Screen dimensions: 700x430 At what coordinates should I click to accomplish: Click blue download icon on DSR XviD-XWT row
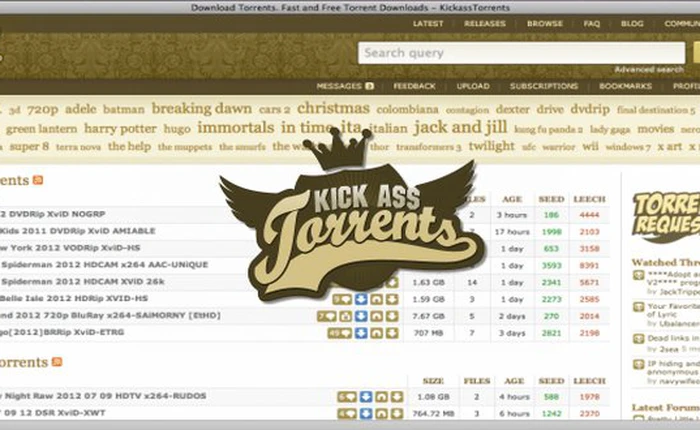366,413
